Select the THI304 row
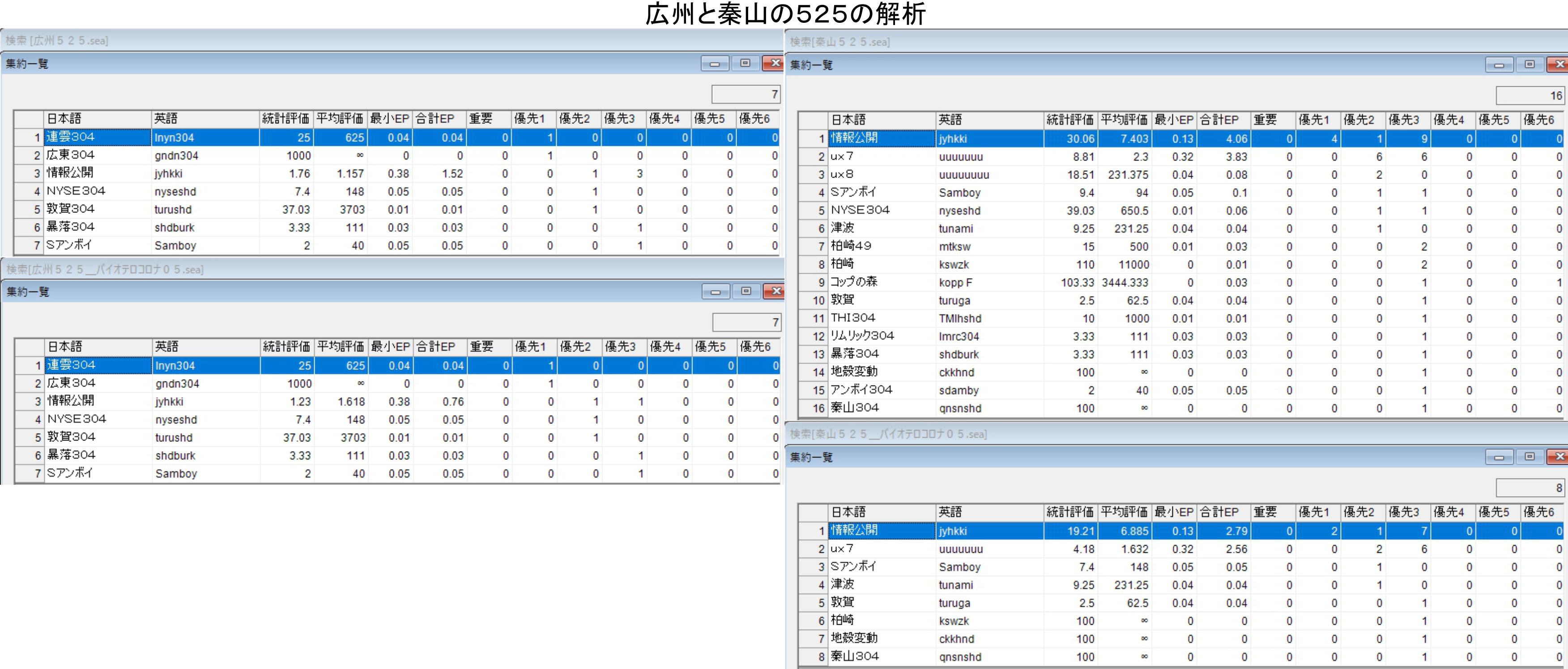 point(853,318)
